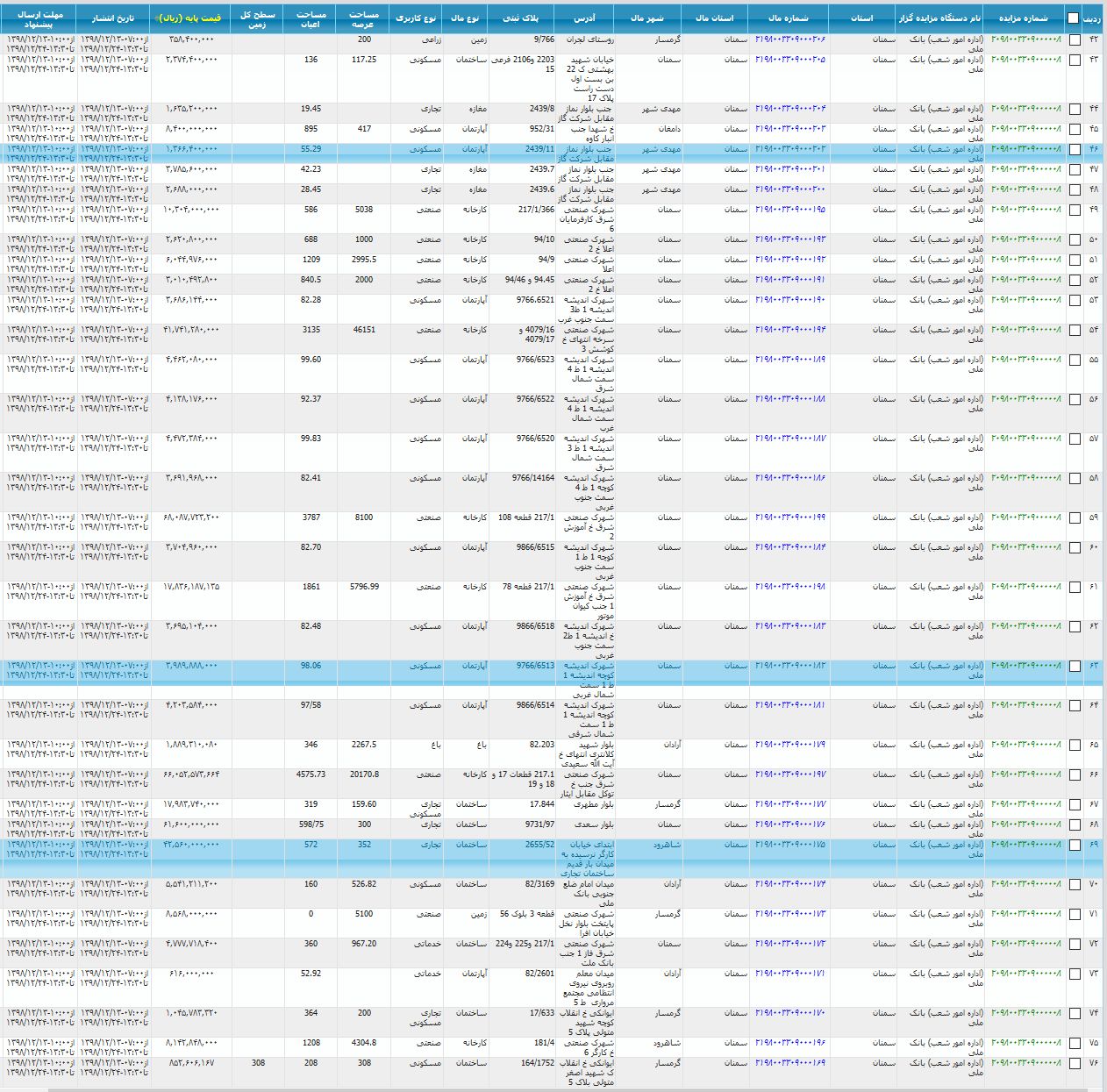
Task: Tick the select-all checkbox in the table header
Action: [1074, 18]
